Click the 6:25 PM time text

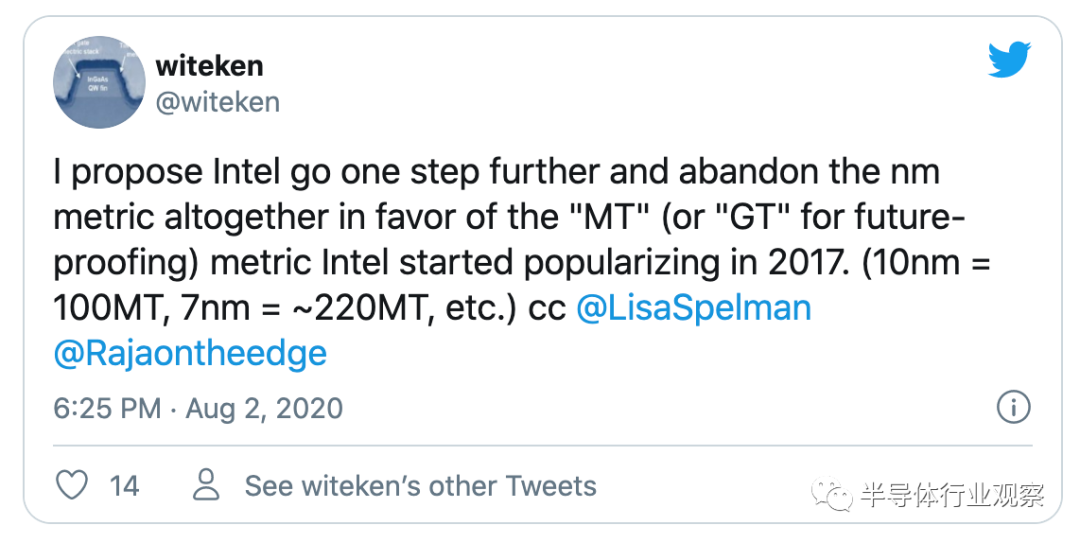(x=107, y=408)
